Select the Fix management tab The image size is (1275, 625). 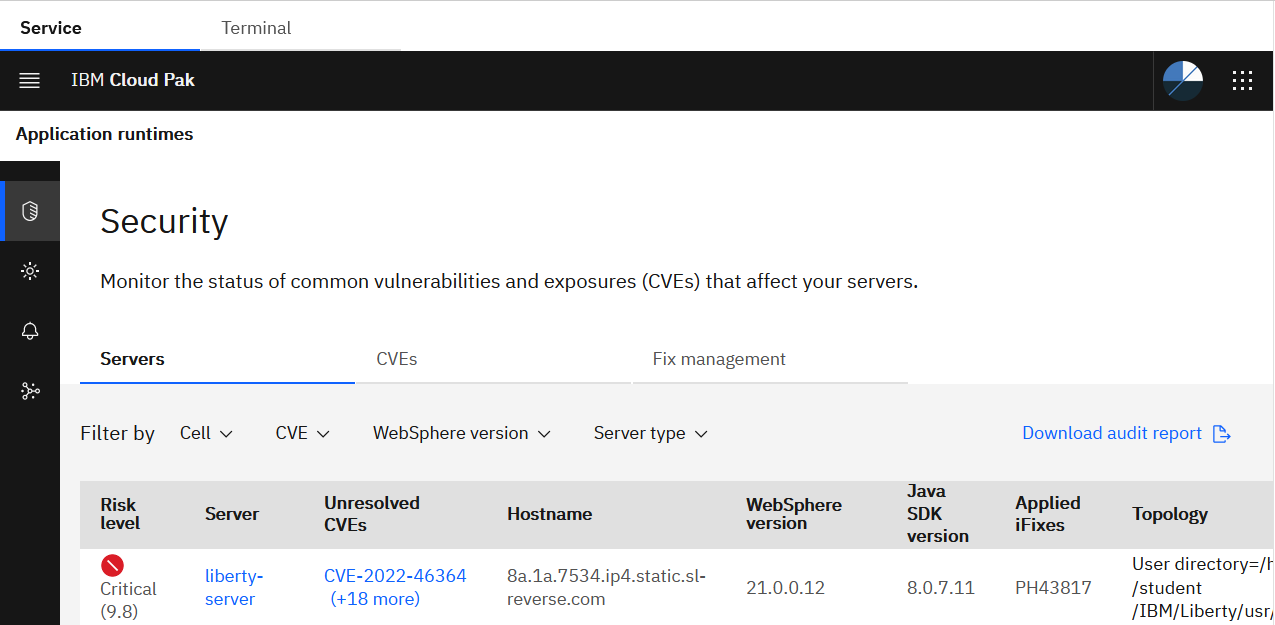coord(770,359)
